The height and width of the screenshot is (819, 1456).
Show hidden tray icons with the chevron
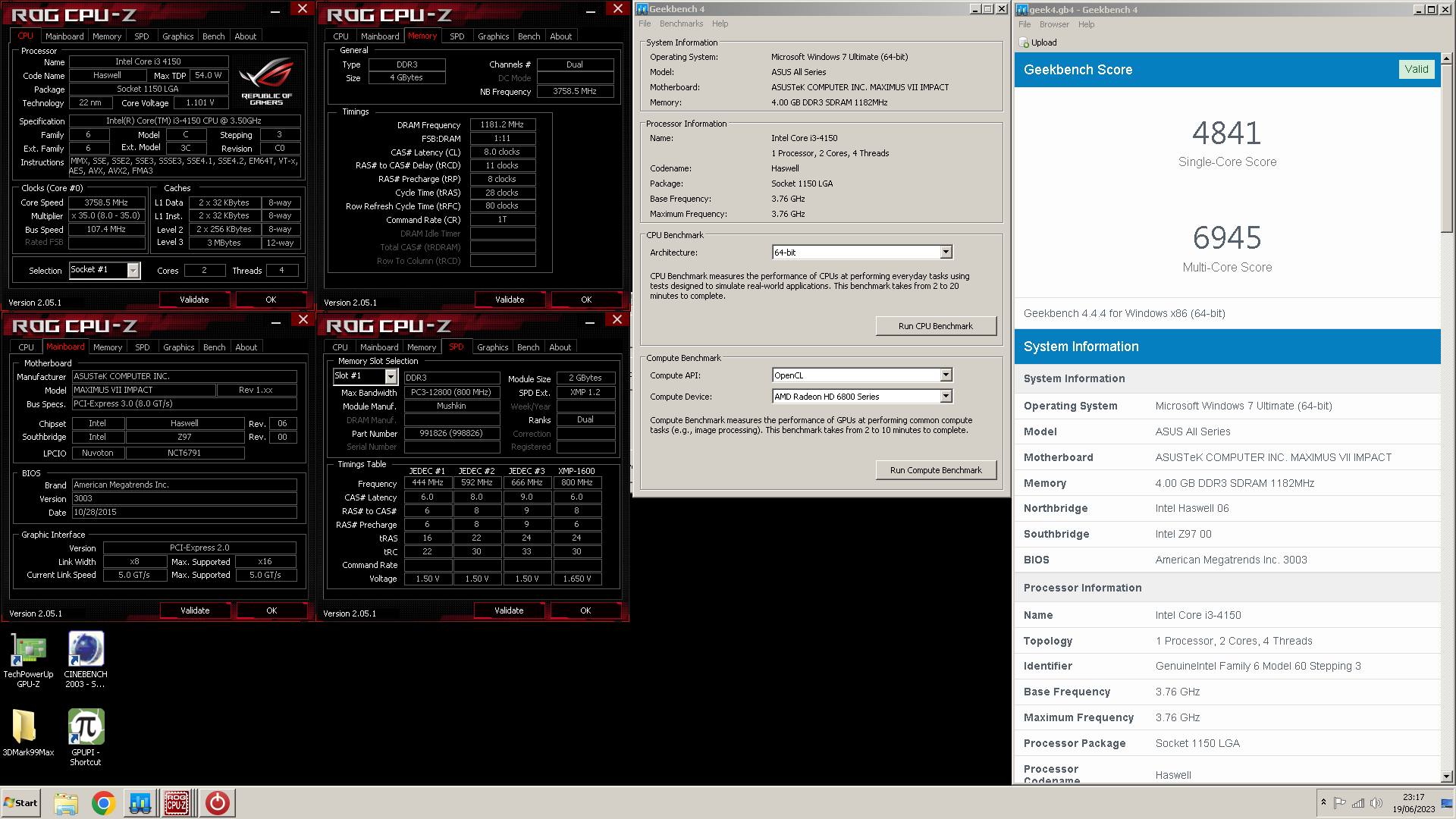[1323, 802]
